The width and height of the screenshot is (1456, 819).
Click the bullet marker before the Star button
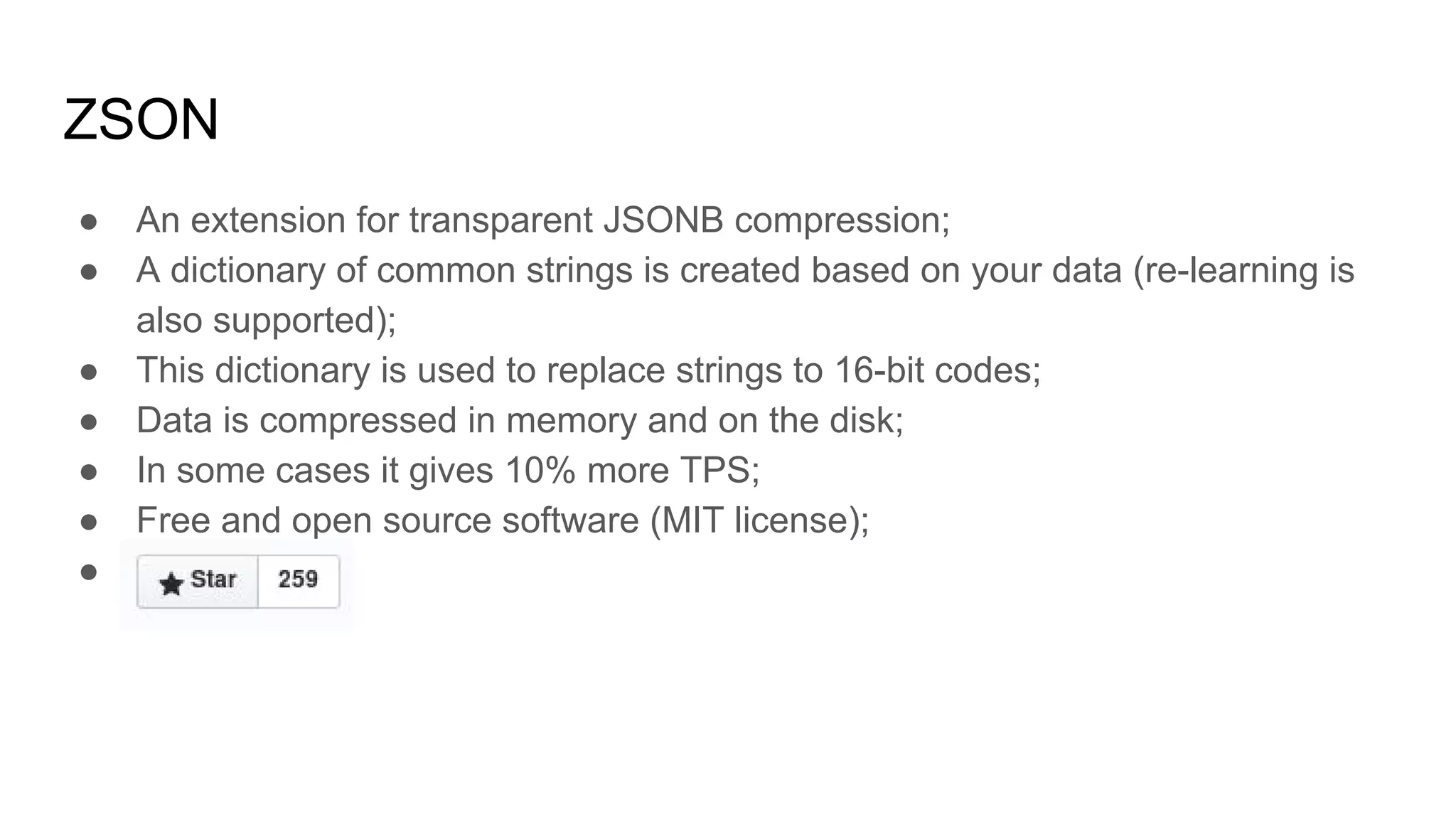[89, 572]
